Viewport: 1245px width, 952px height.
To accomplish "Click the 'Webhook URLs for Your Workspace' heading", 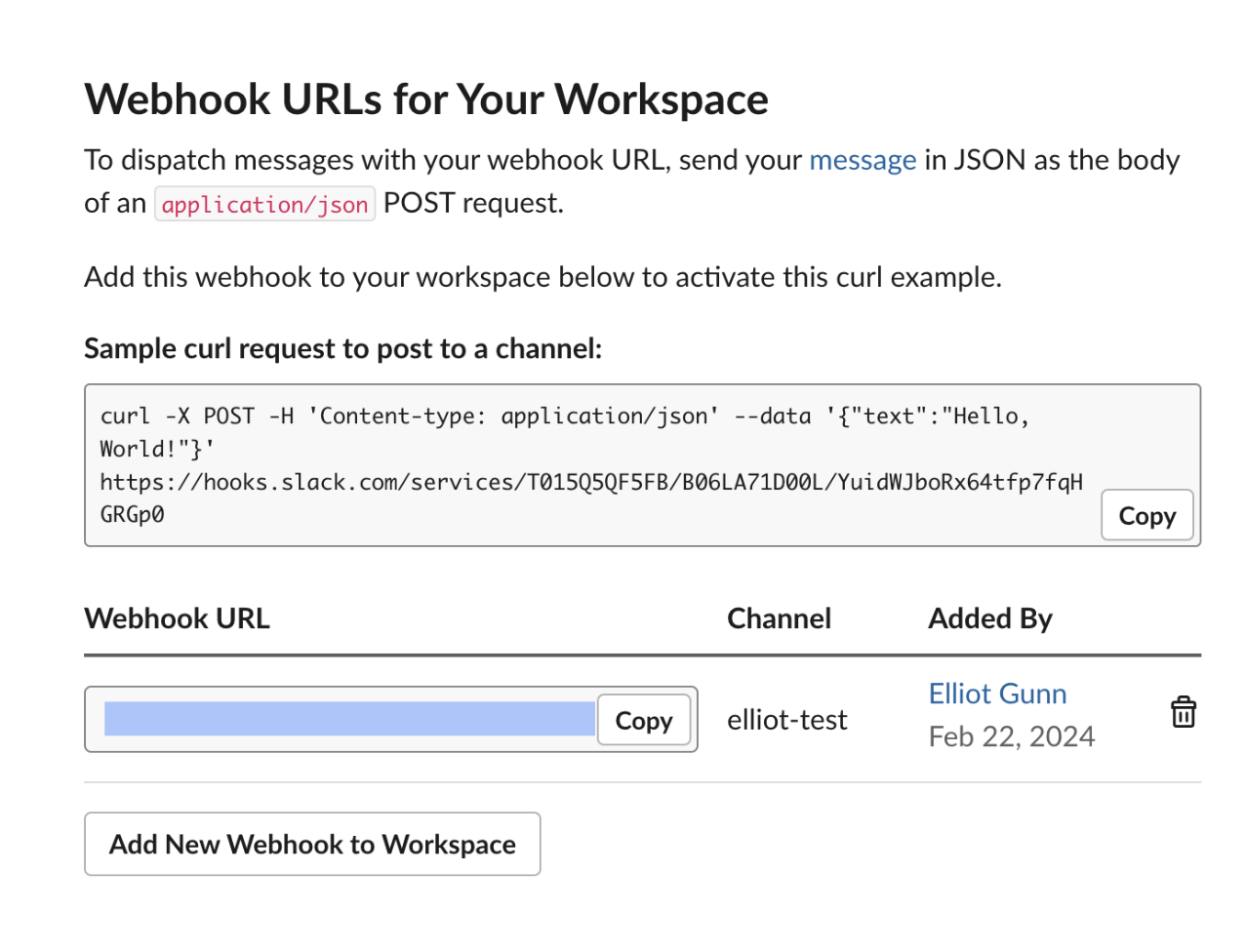I will pyautogui.click(x=426, y=99).
